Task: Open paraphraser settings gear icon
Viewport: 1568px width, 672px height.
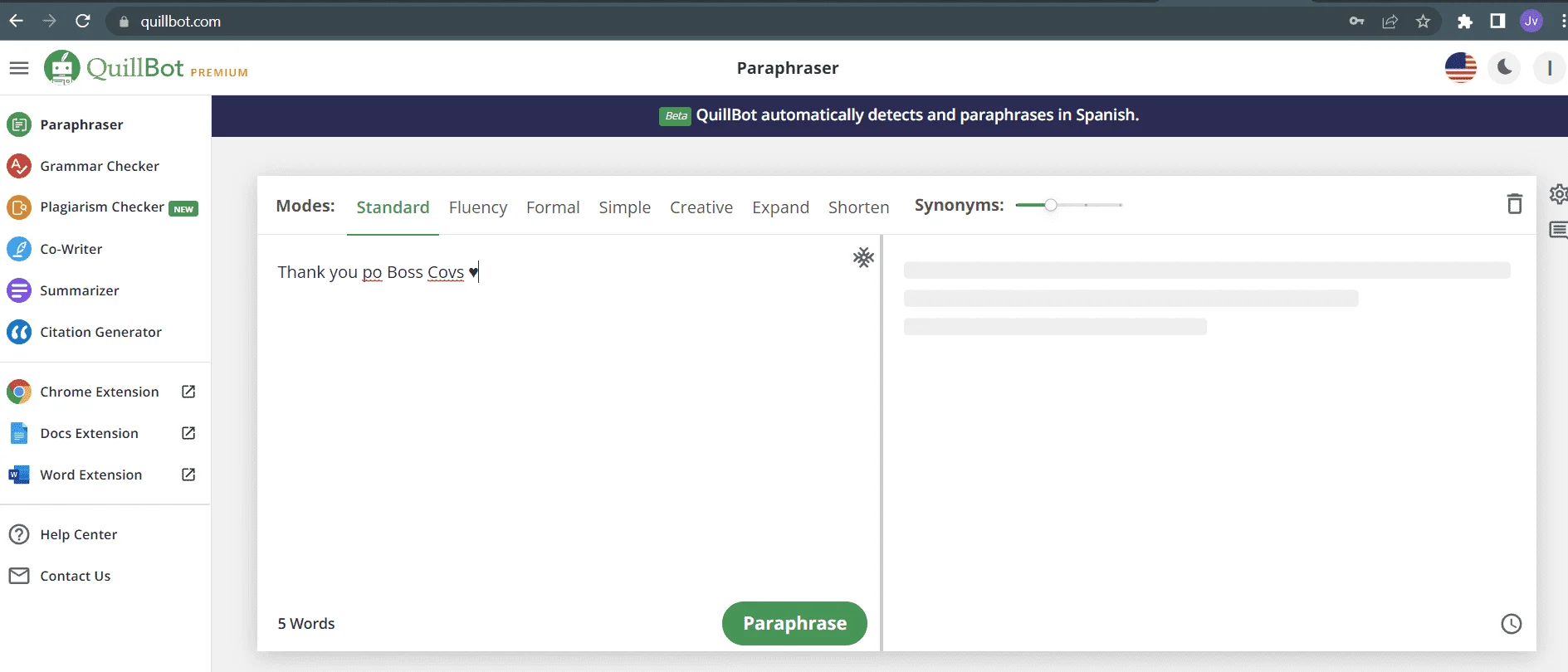Action: tap(1558, 194)
